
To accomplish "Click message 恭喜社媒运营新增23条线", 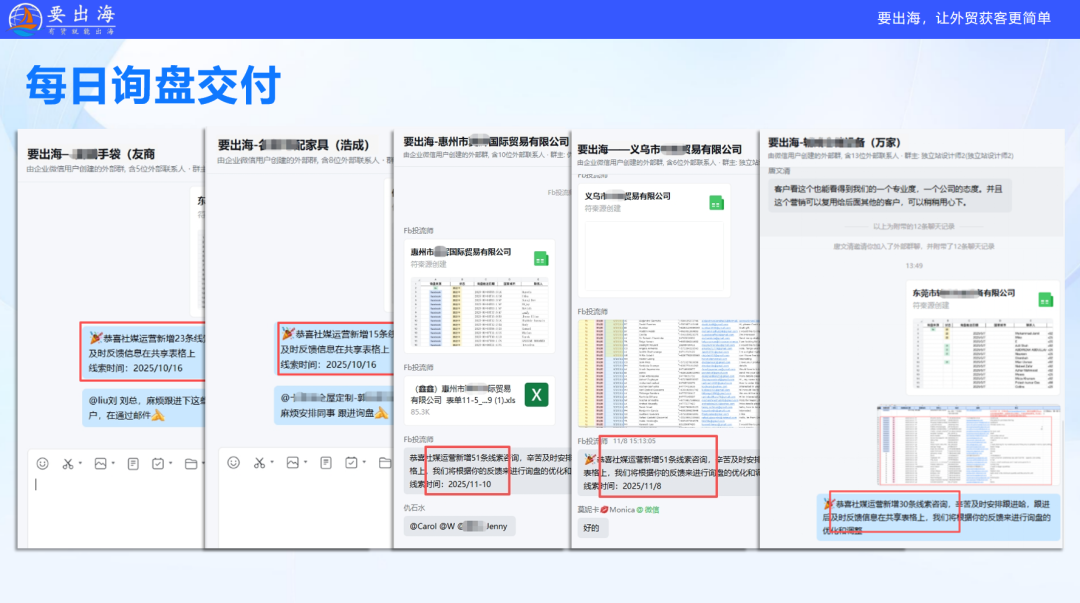I will (x=144, y=352).
